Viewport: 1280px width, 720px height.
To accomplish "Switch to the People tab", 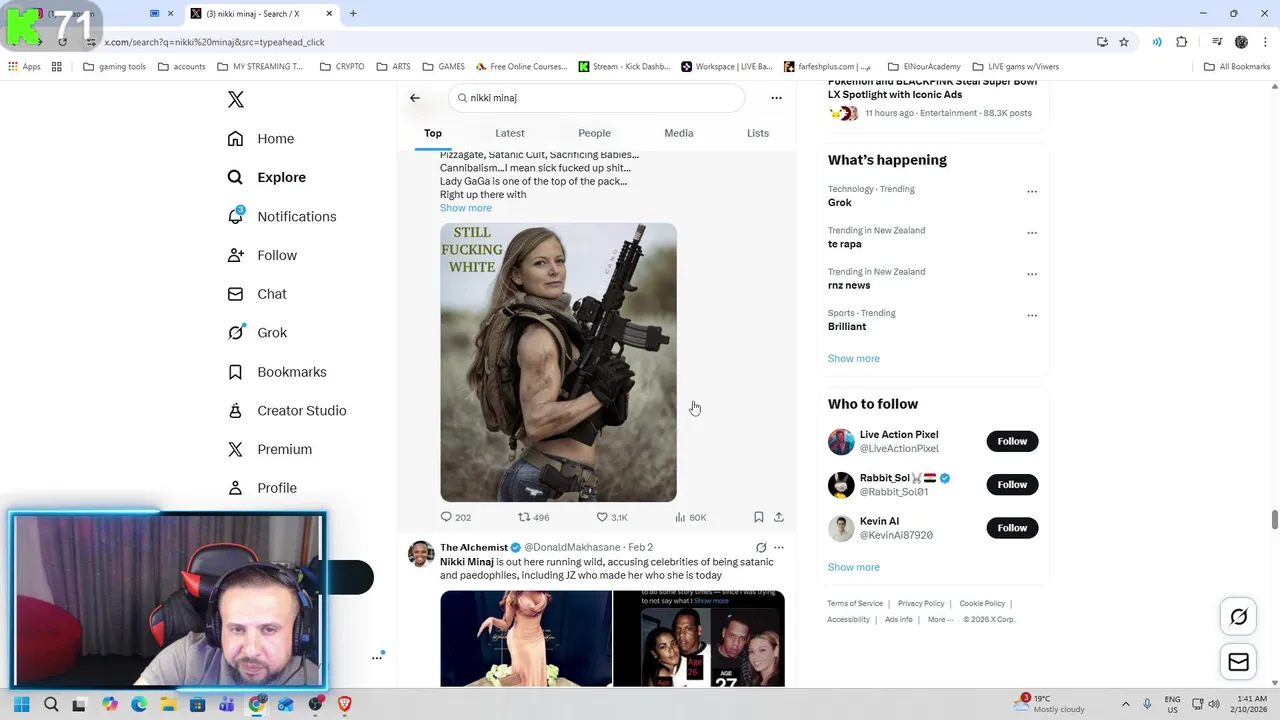I will (594, 133).
